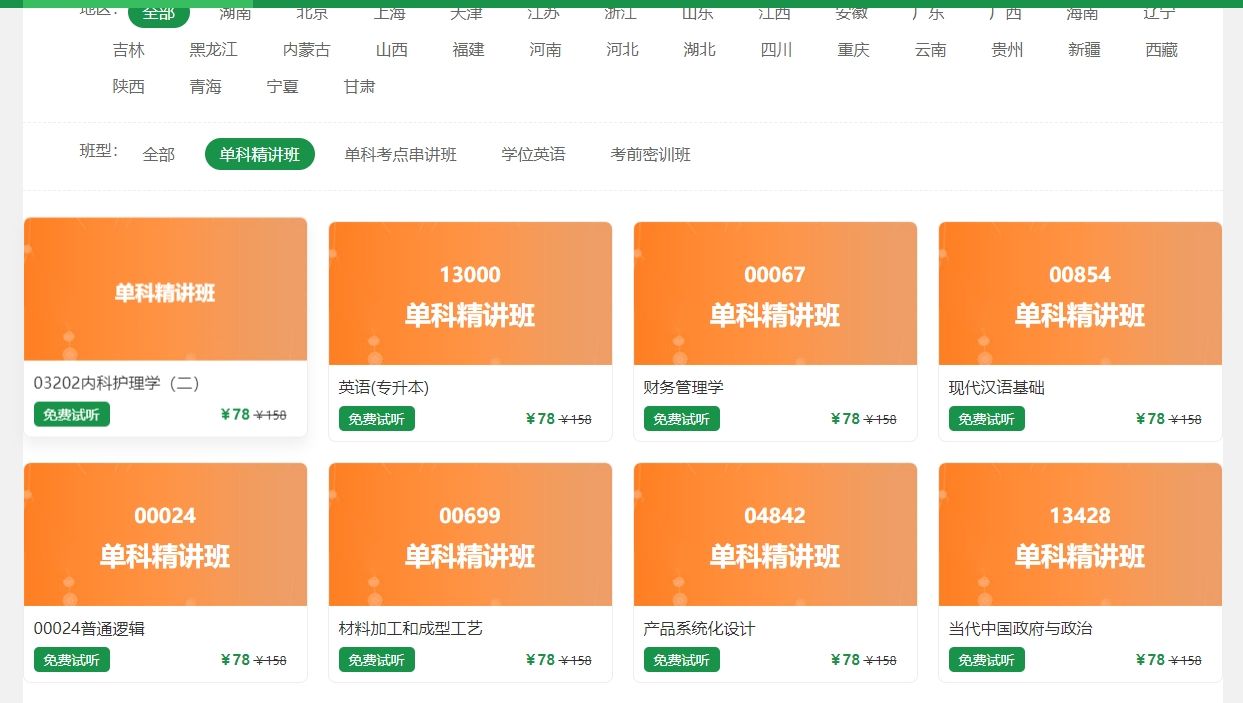This screenshot has width=1243, height=703.
Task: Start 免费试听 for 英语(专升本)
Action: [377, 419]
